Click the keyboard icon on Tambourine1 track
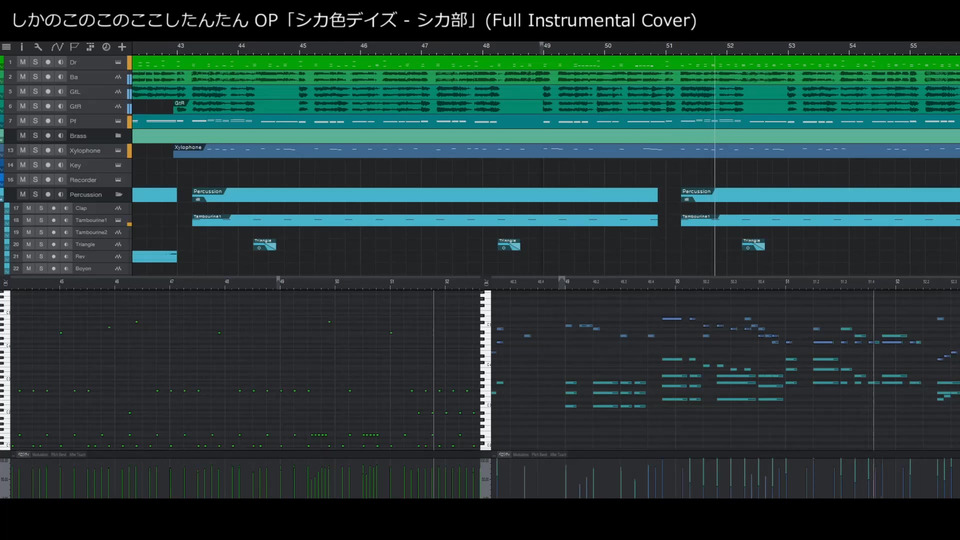This screenshot has width=960, height=540. point(118,220)
